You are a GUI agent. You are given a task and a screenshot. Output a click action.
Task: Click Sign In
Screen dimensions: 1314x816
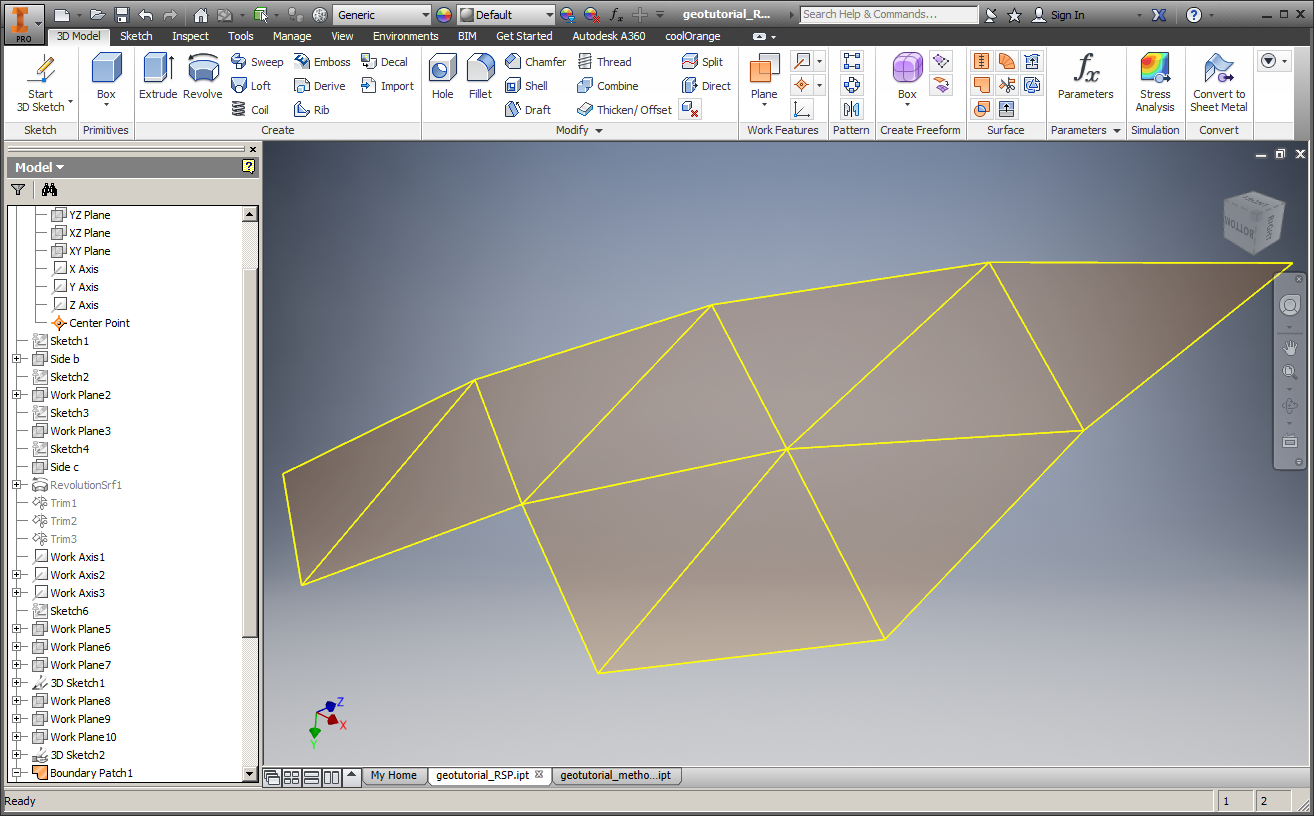pos(1058,15)
